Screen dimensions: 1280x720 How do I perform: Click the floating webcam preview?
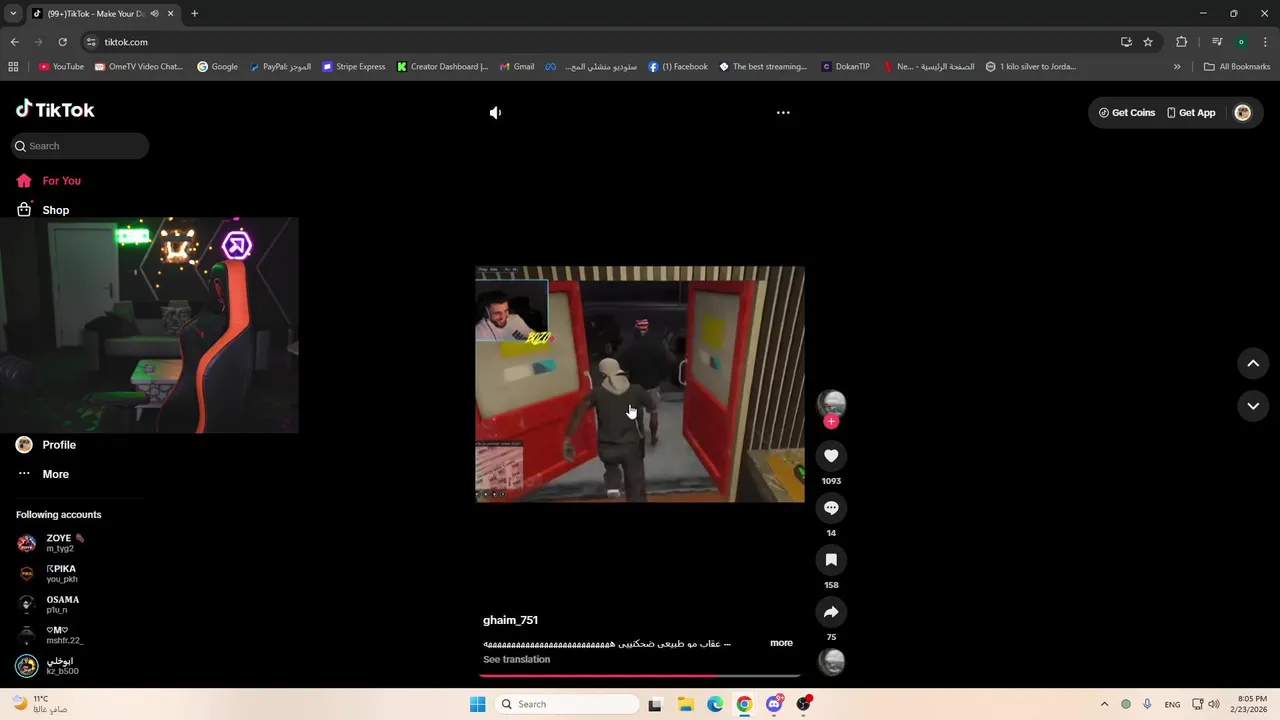149,325
